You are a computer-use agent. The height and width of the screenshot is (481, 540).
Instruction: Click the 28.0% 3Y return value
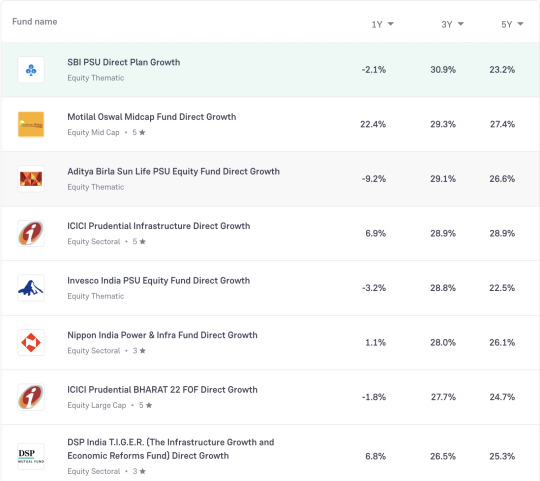point(443,343)
